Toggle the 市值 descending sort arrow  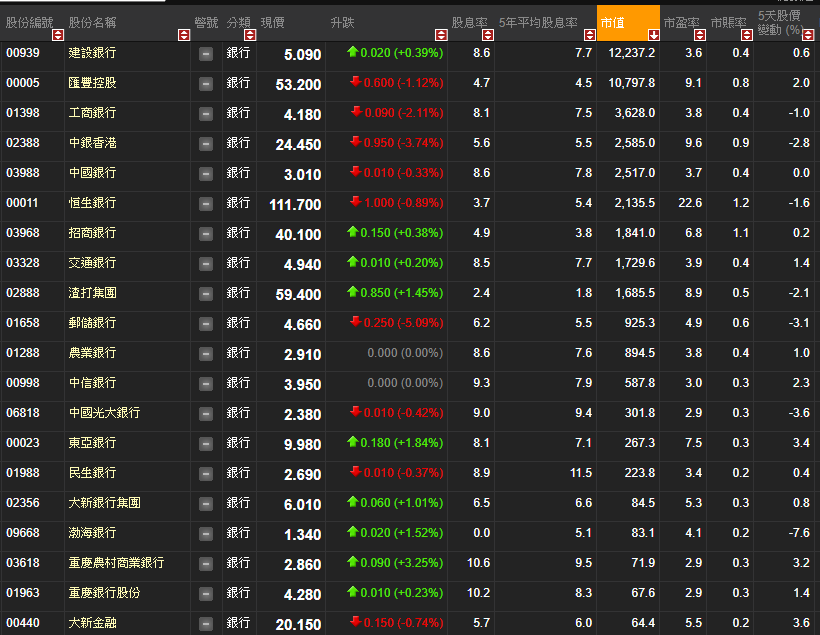coord(654,35)
